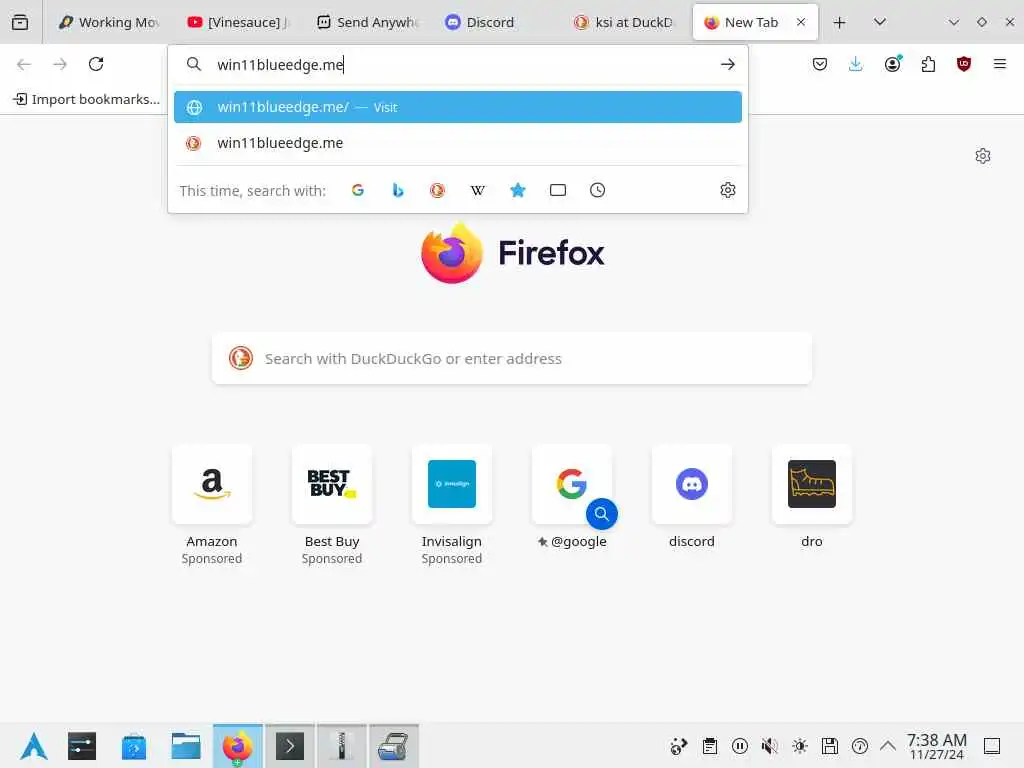Search this time with DuckDuckGo
1024x768 pixels.
pyautogui.click(x=438, y=190)
